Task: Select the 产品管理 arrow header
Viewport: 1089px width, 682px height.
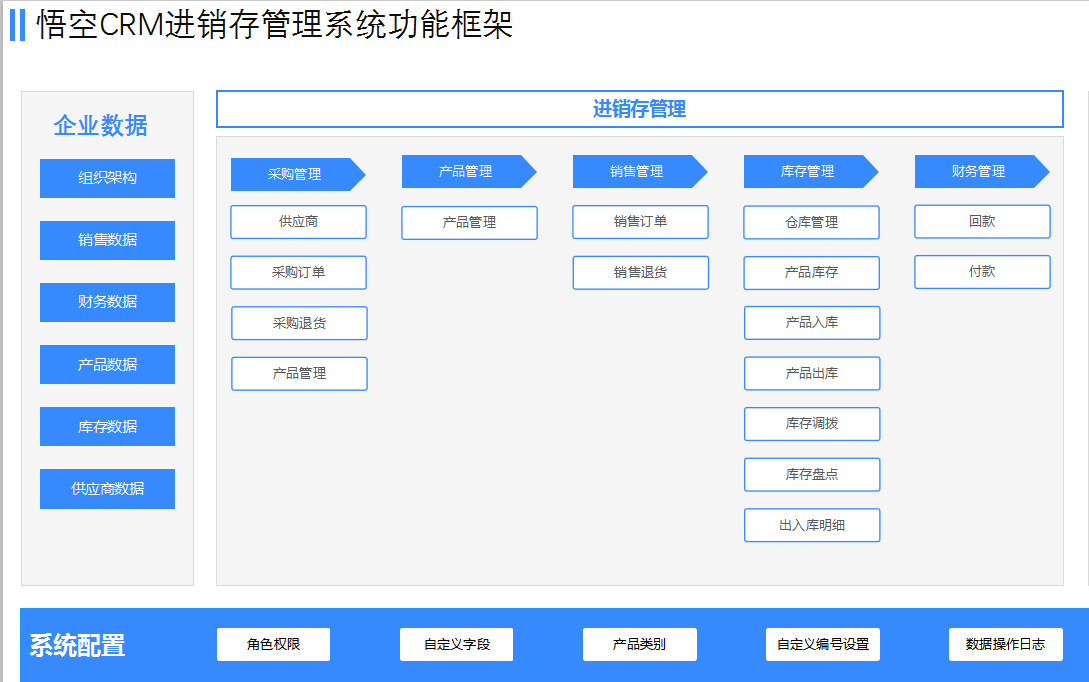Action: [469, 172]
